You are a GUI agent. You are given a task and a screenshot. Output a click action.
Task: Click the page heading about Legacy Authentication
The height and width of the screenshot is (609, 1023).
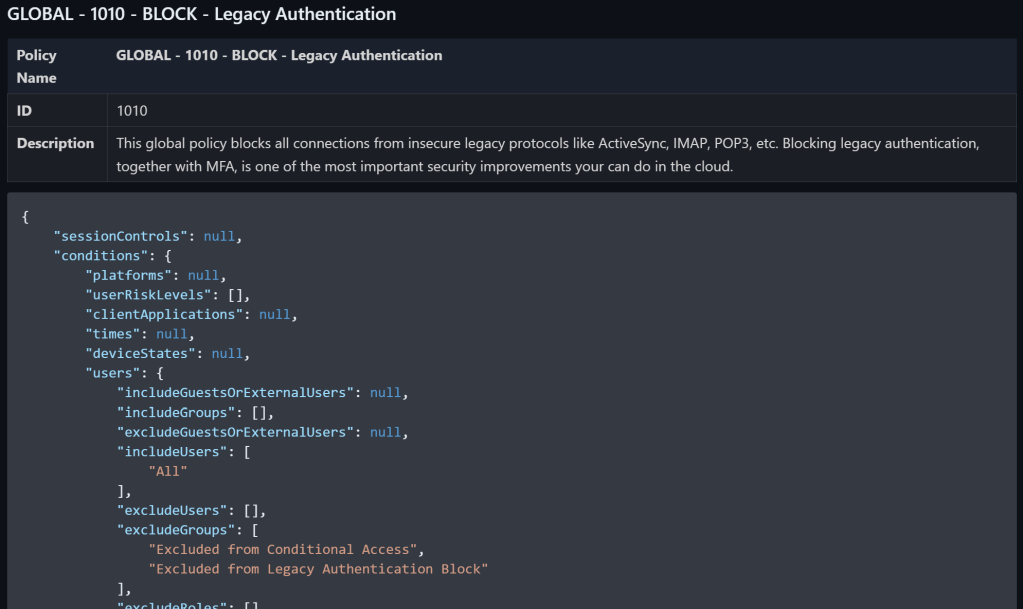(x=202, y=15)
